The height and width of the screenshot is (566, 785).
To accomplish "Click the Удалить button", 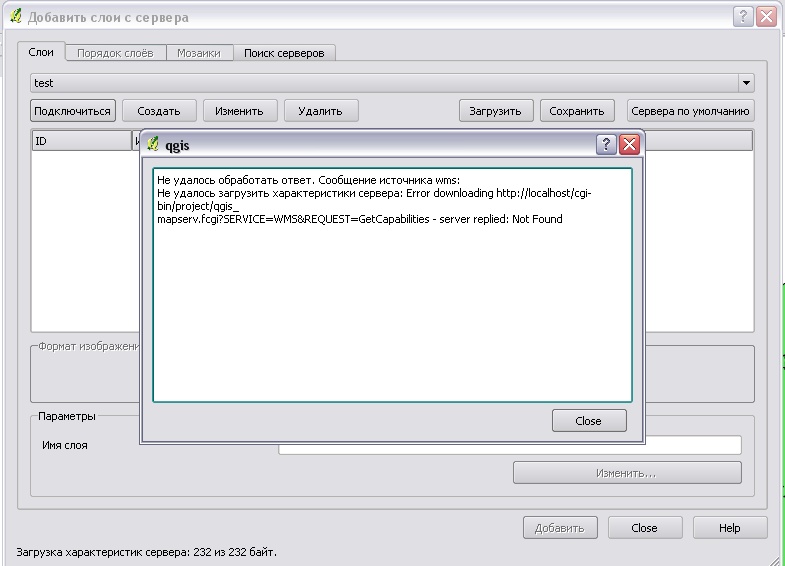I will (x=320, y=111).
